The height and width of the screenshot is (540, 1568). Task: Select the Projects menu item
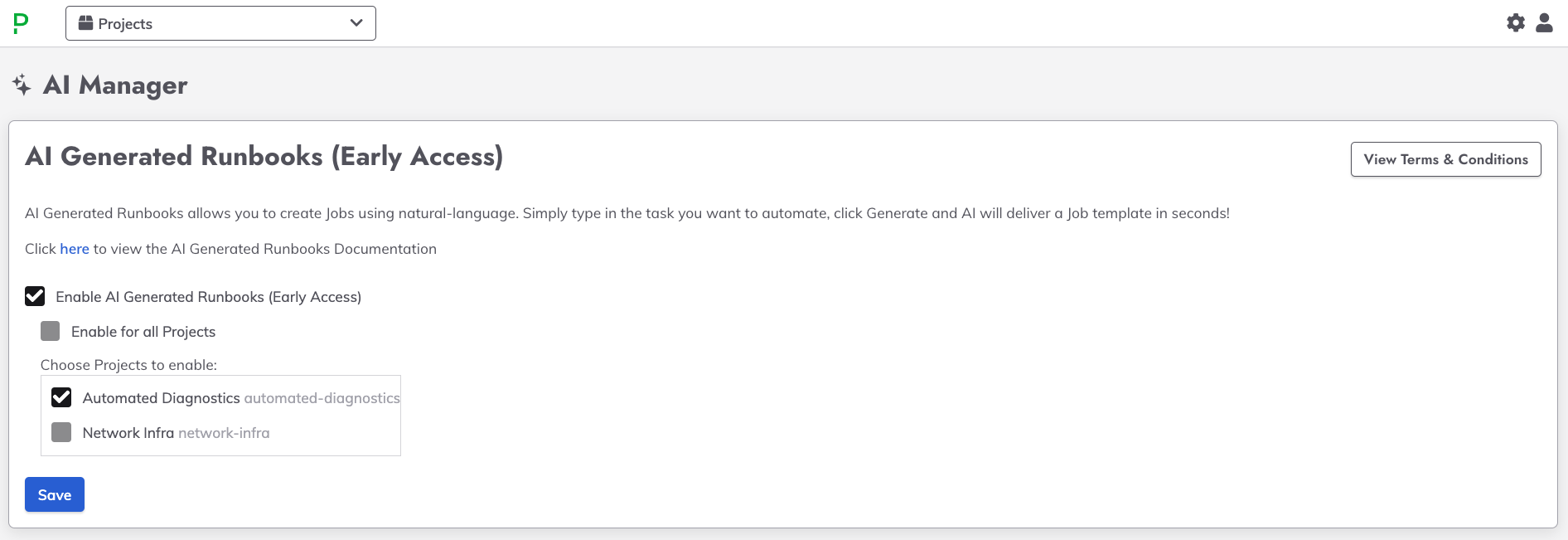point(124,23)
